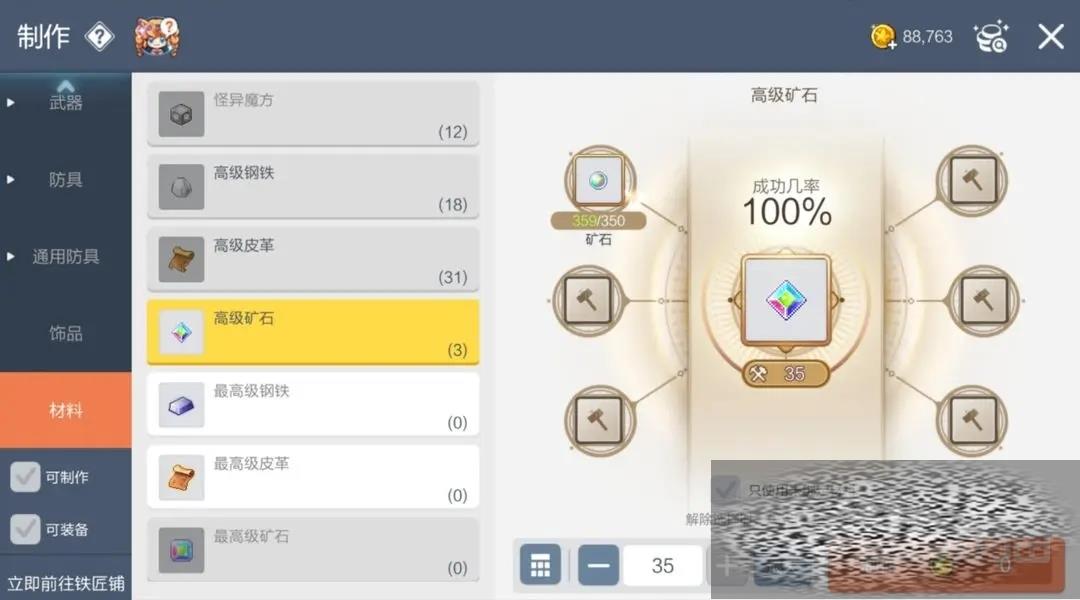The image size is (1080, 600).
Task: Click the top-right hammer slot
Action: coord(973,180)
